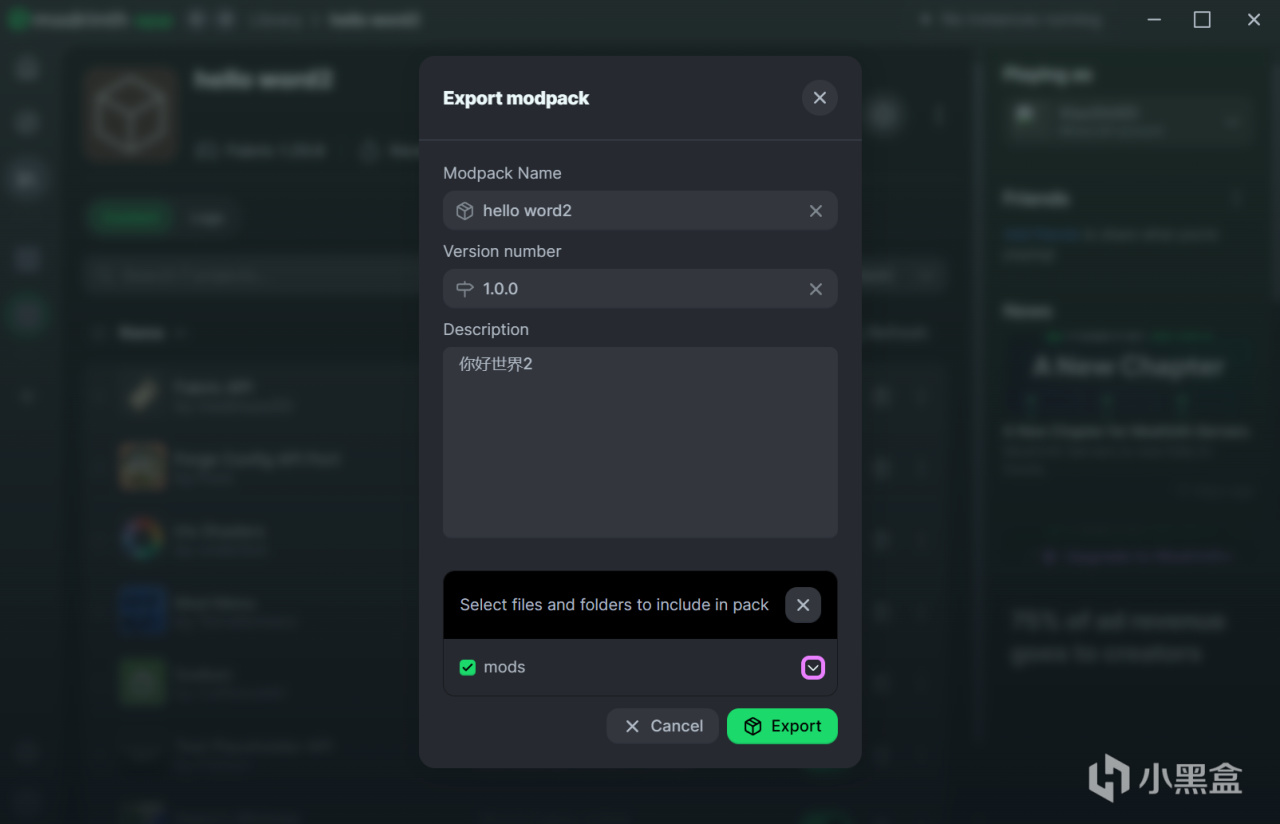This screenshot has height=824, width=1280.
Task: Click the hello word2 instance cube thumbnail
Action: pyautogui.click(x=131, y=115)
